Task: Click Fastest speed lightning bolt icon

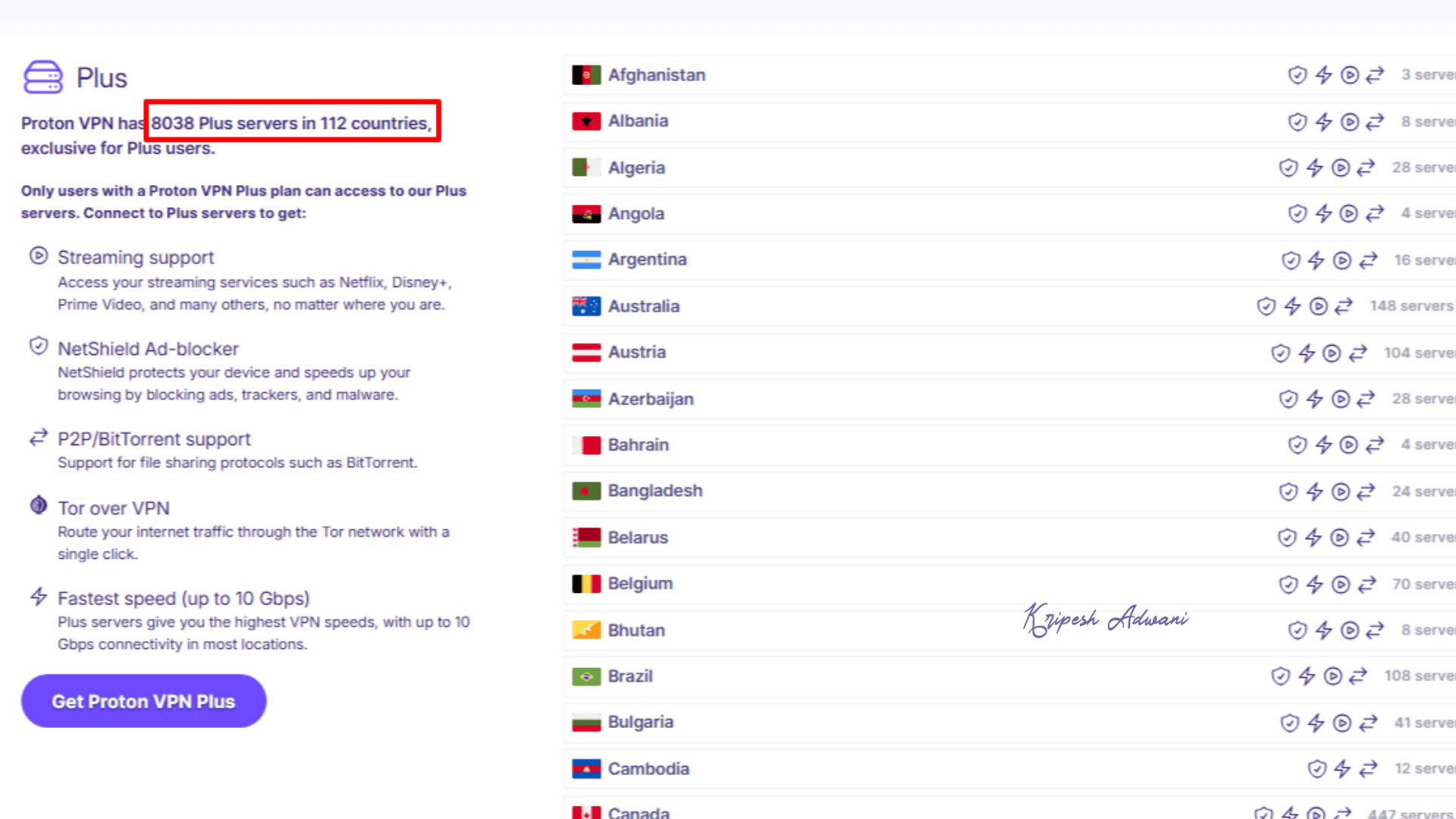Action: click(x=39, y=596)
